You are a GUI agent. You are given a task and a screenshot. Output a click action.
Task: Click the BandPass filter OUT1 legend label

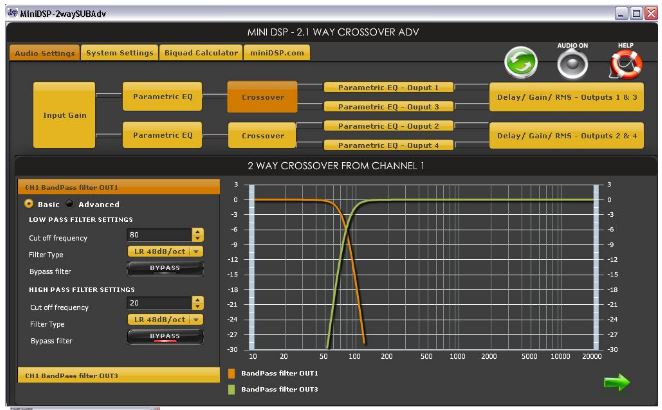279,373
